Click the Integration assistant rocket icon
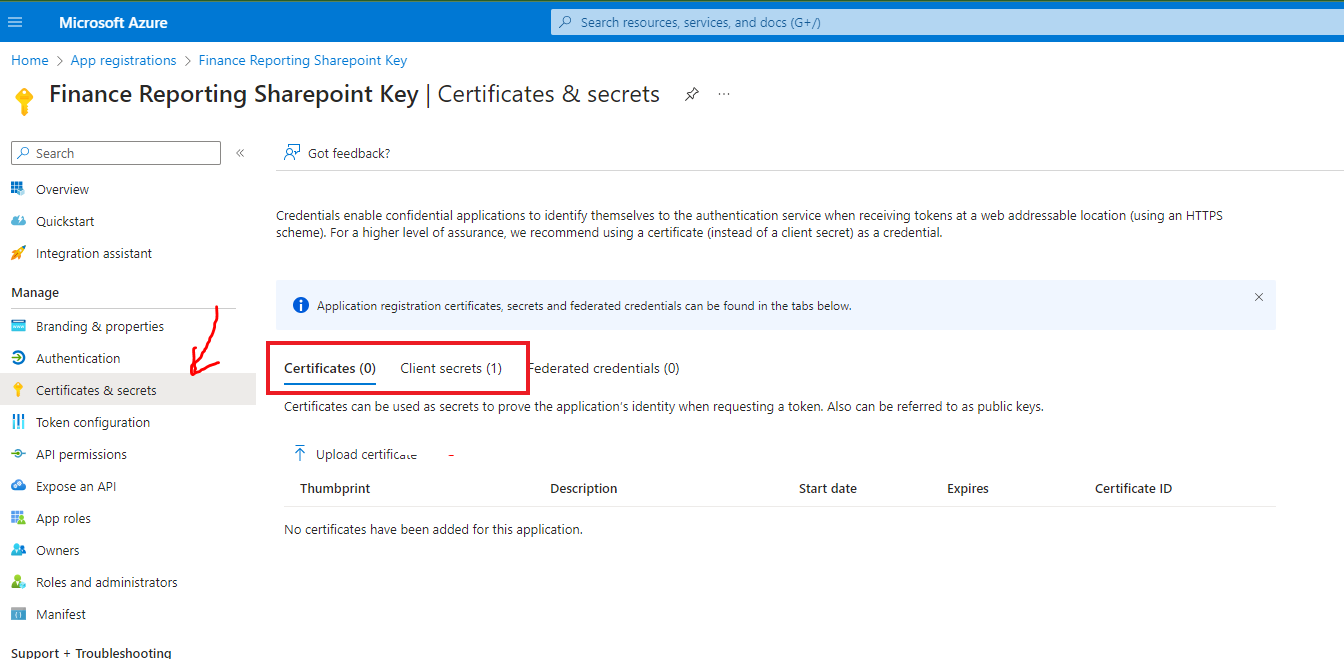 [18, 253]
